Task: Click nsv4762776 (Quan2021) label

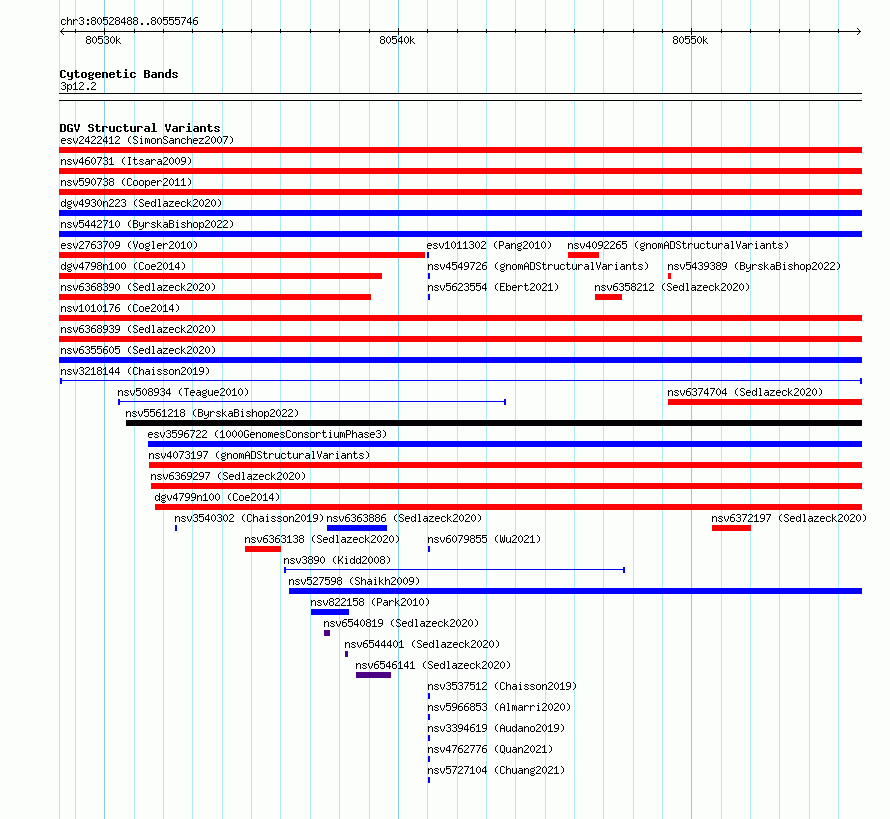Action: pyautogui.click(x=490, y=749)
